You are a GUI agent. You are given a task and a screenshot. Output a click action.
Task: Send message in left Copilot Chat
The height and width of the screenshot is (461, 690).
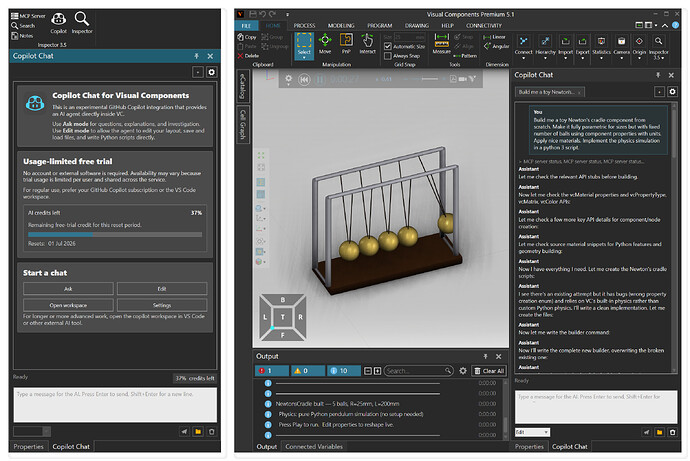coord(184,432)
